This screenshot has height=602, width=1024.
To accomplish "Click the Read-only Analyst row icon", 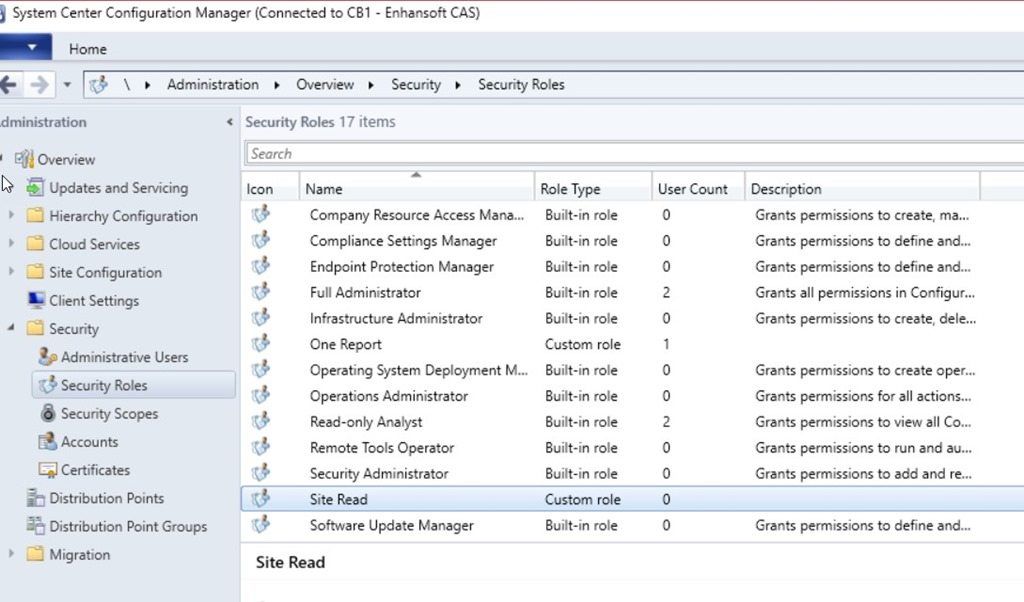I will [261, 421].
